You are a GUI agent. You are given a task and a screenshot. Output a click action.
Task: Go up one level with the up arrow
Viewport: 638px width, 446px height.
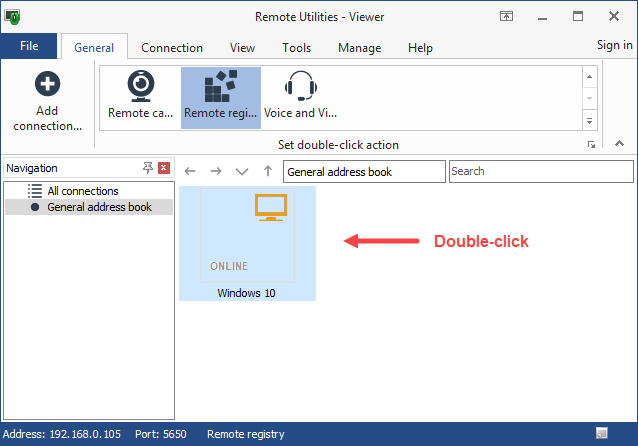pyautogui.click(x=268, y=171)
